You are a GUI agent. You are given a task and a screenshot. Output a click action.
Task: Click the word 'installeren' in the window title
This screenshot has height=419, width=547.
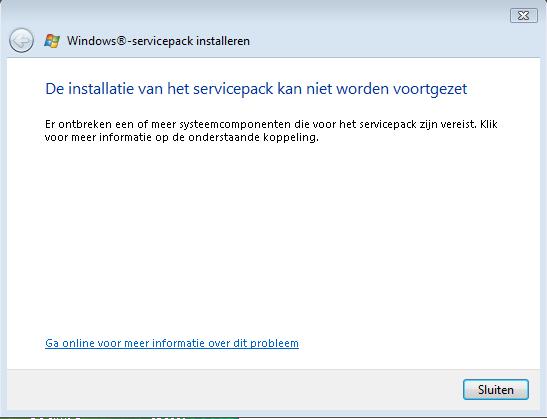pyautogui.click(x=223, y=41)
